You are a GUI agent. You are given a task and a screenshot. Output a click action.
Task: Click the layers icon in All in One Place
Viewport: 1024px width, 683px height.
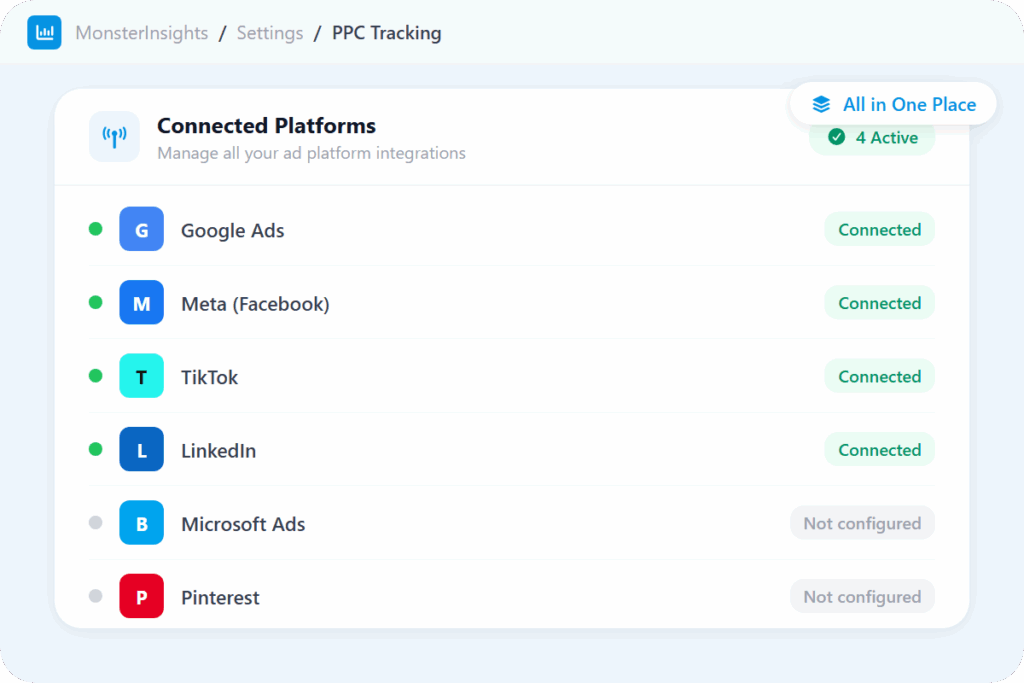click(x=821, y=104)
